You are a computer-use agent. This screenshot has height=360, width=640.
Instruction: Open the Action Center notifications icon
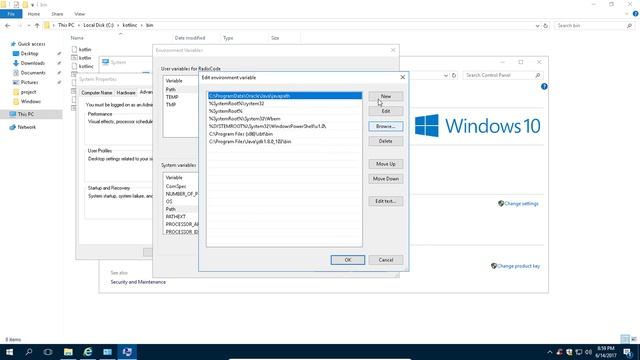click(x=628, y=352)
